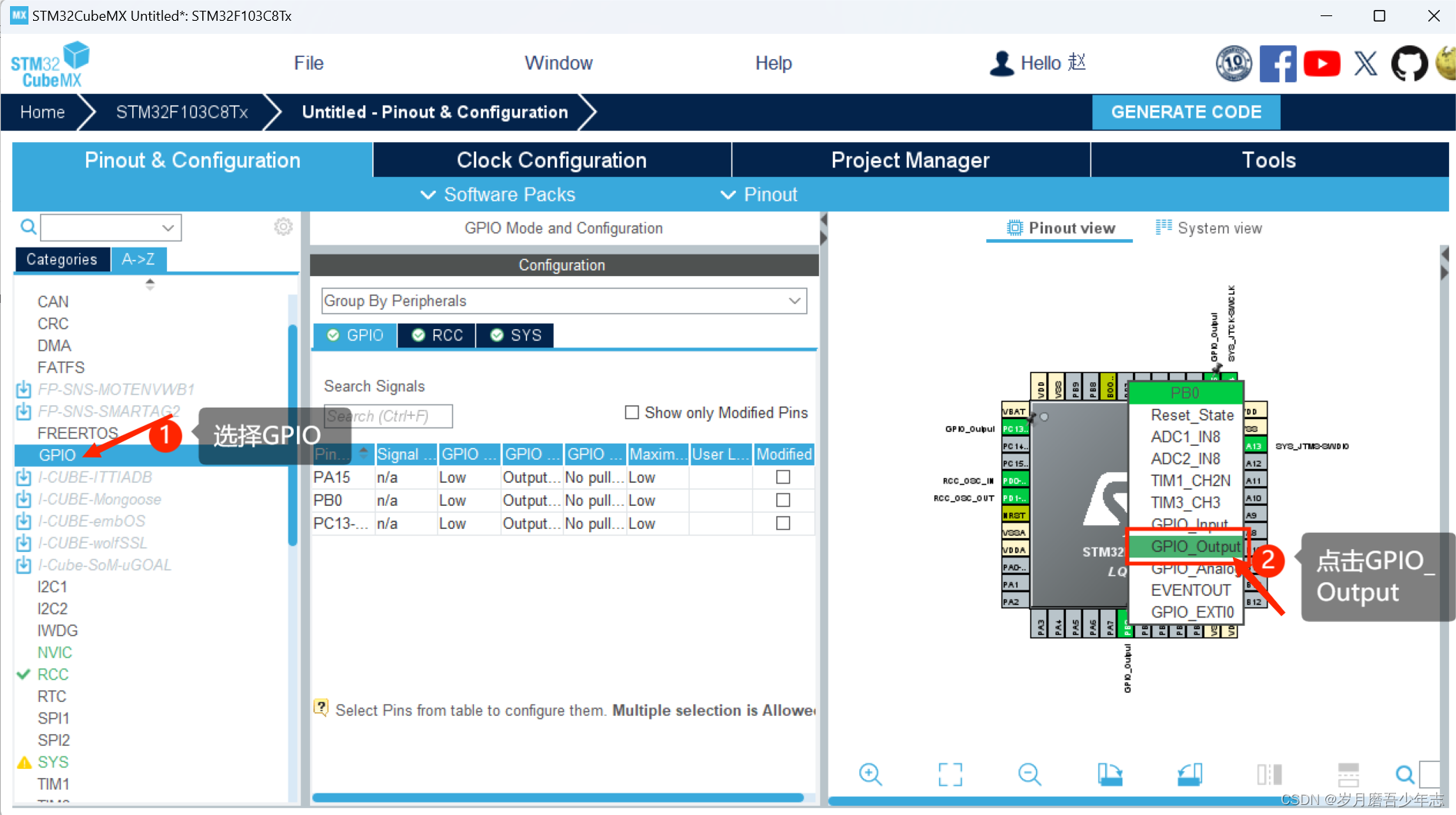The width and height of the screenshot is (1456, 815).
Task: Click the pin search field next to magnifier
Action: coord(1429,773)
